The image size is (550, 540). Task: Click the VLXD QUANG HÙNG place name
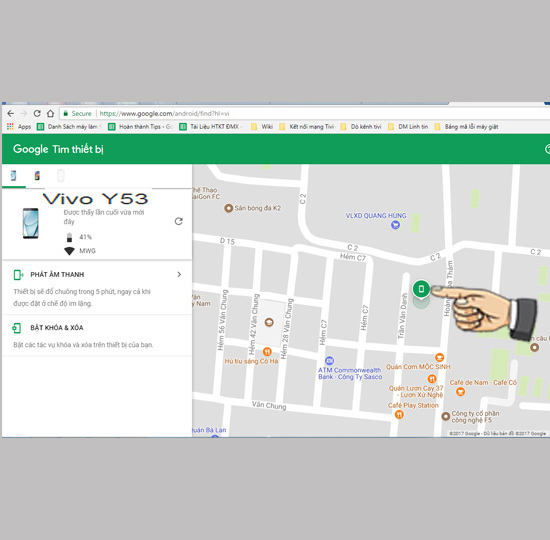point(376,215)
